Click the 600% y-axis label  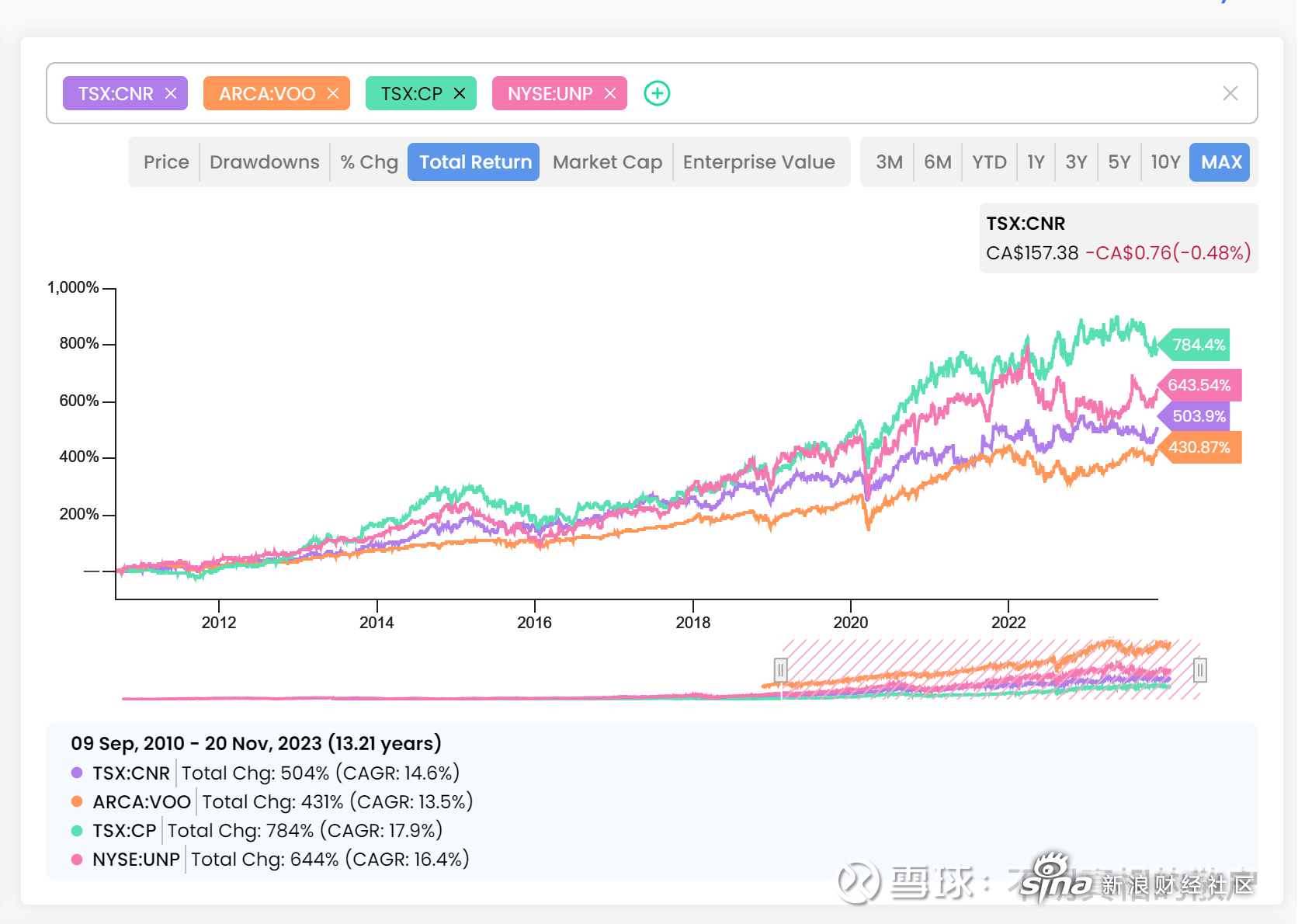click(79, 401)
